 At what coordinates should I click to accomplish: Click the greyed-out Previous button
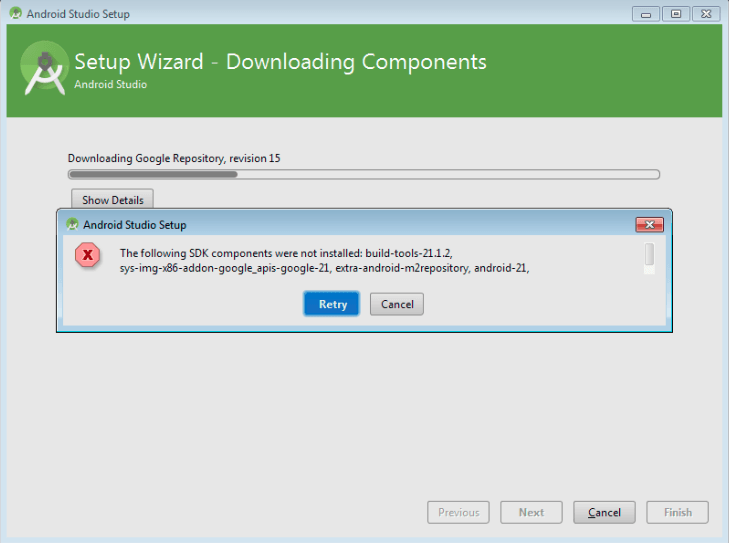(x=458, y=512)
